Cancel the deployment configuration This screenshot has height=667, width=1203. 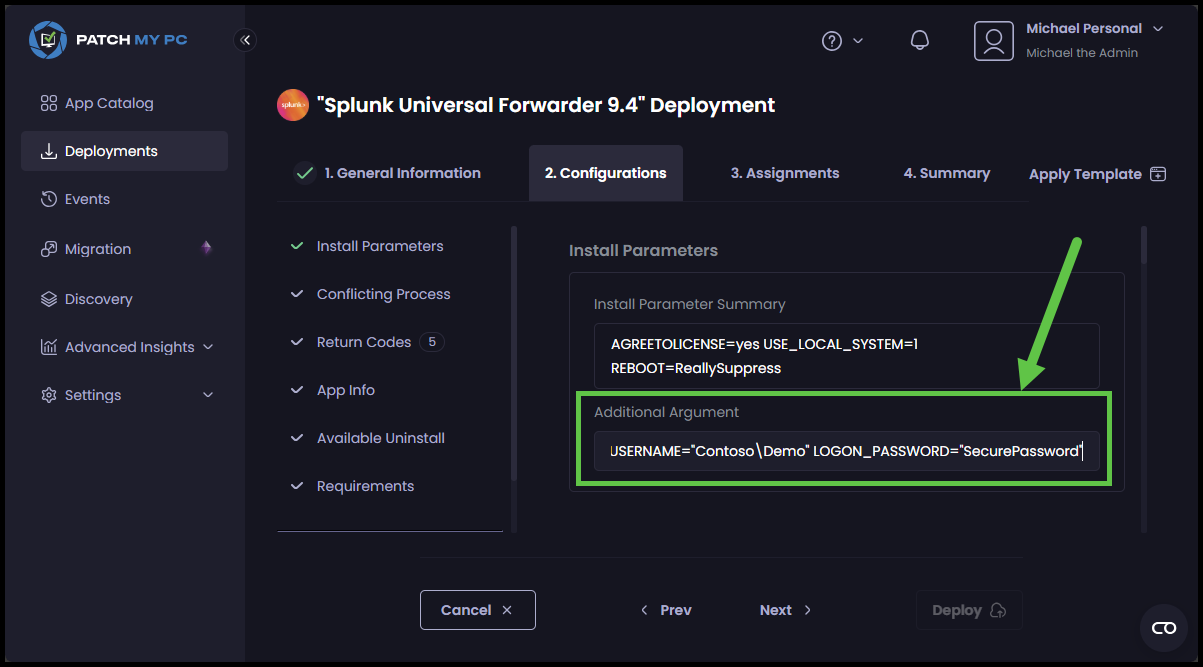coord(477,609)
